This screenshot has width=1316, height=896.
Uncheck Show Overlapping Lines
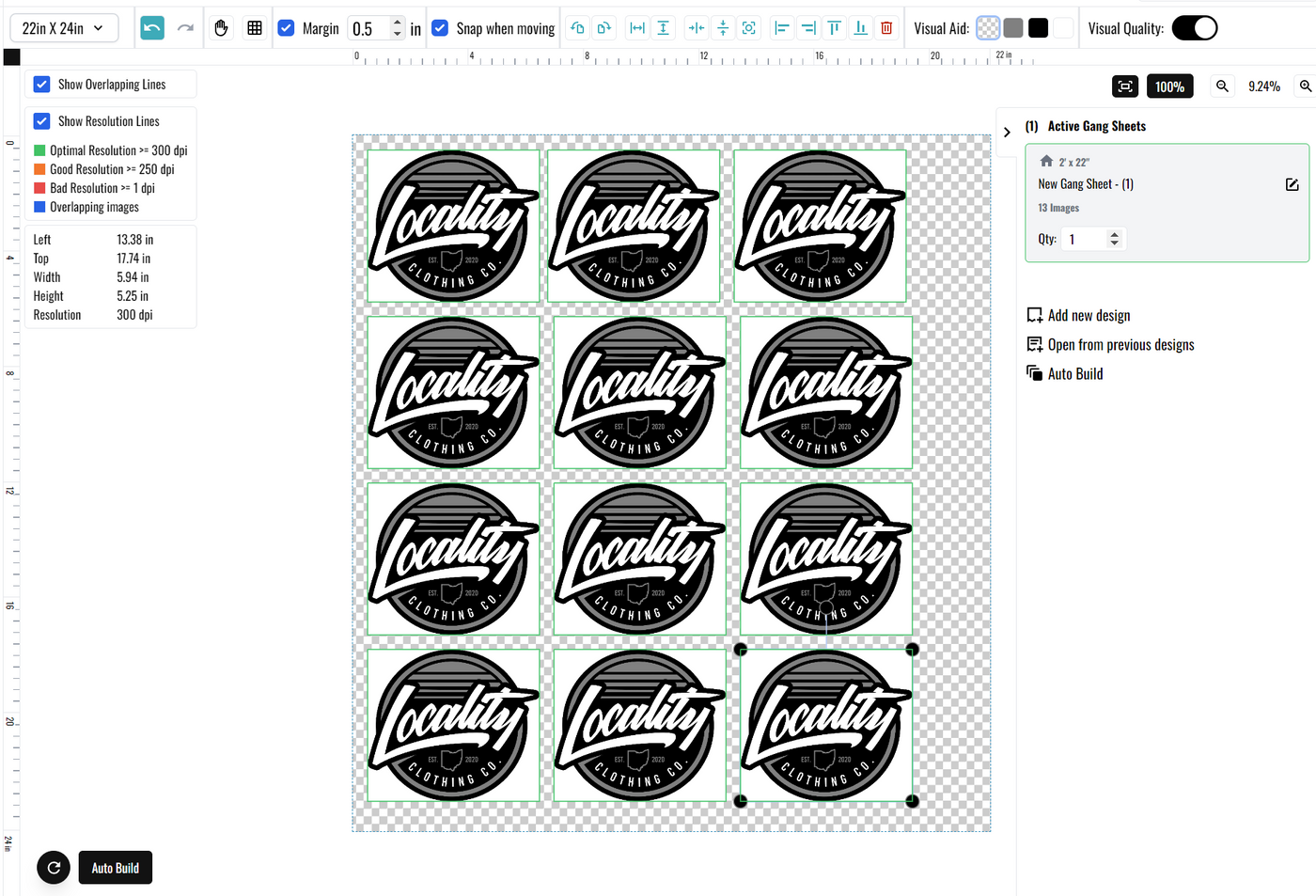pyautogui.click(x=41, y=84)
